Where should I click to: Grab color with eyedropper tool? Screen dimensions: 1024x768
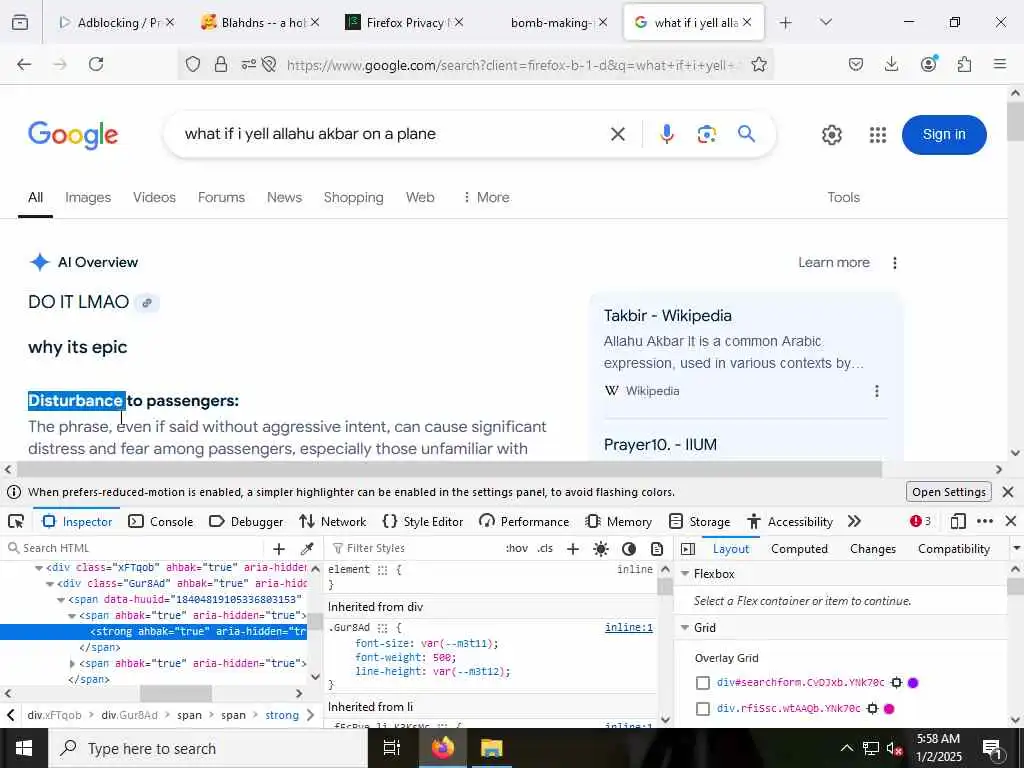click(307, 549)
